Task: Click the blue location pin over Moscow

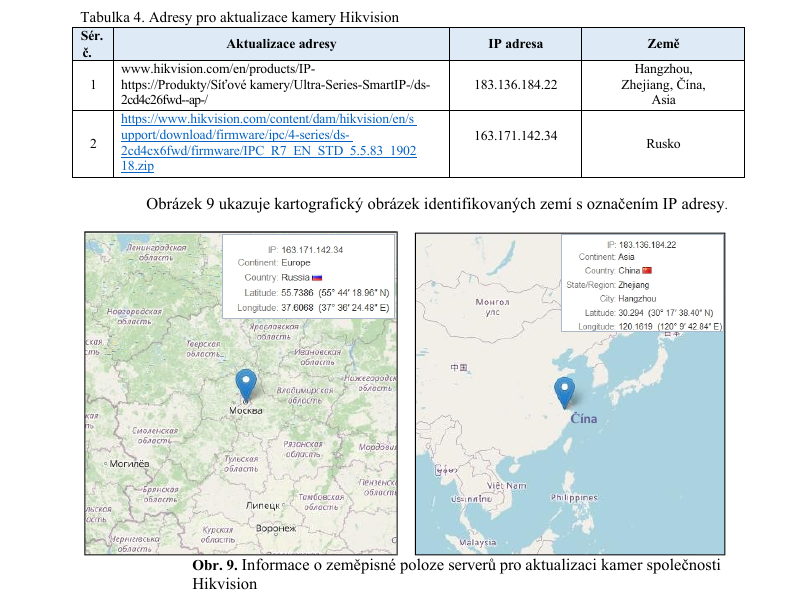Action: 245,383
